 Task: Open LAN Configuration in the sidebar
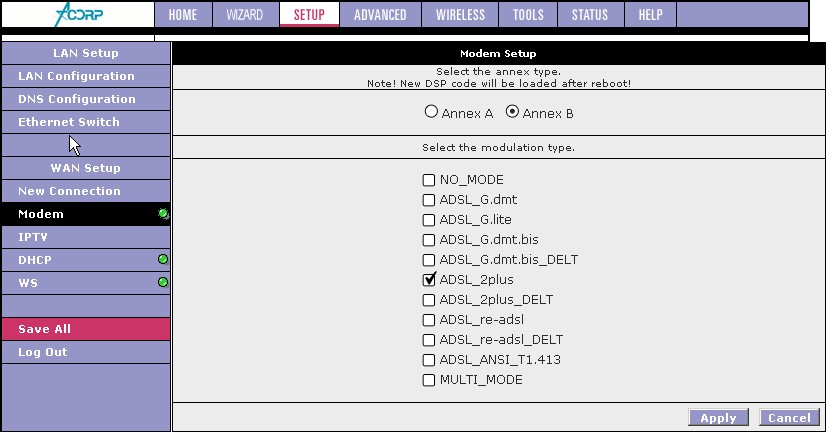[86, 76]
